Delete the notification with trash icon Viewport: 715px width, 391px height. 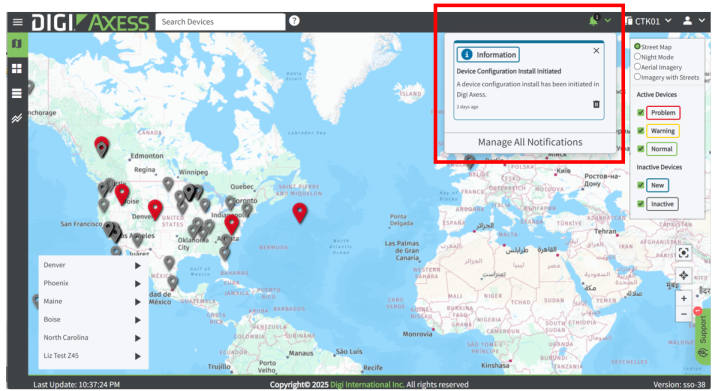point(596,104)
